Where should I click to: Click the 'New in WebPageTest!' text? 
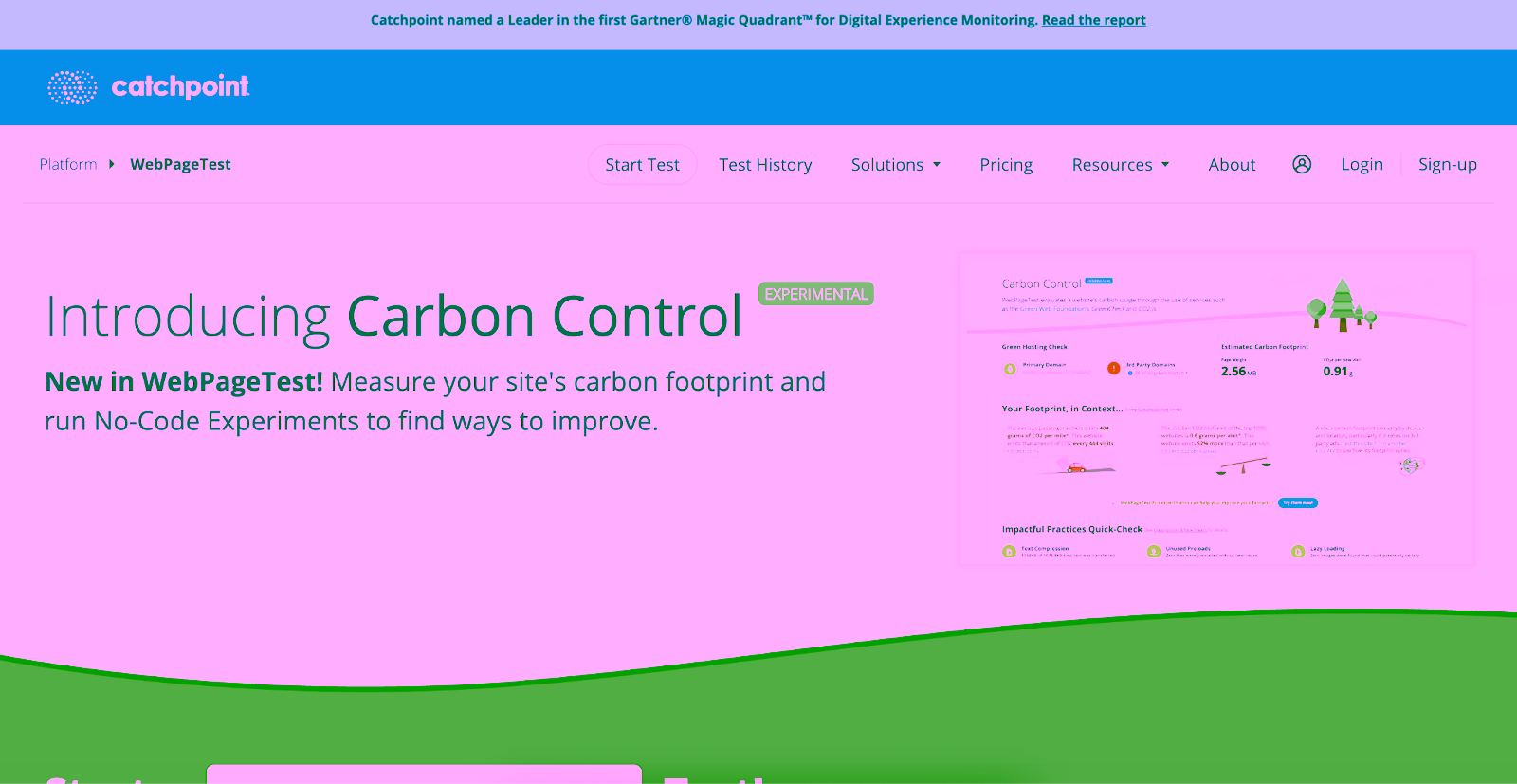click(x=184, y=381)
